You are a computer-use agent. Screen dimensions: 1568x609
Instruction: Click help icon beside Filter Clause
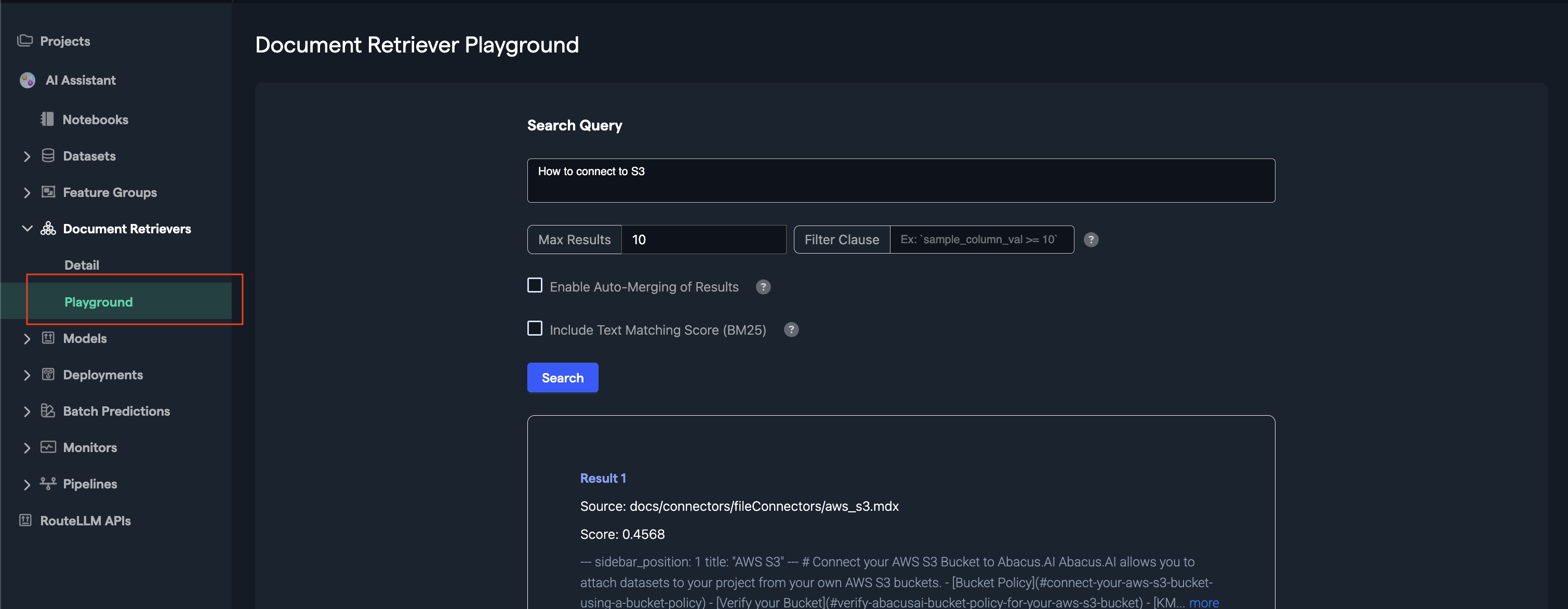tap(1091, 240)
